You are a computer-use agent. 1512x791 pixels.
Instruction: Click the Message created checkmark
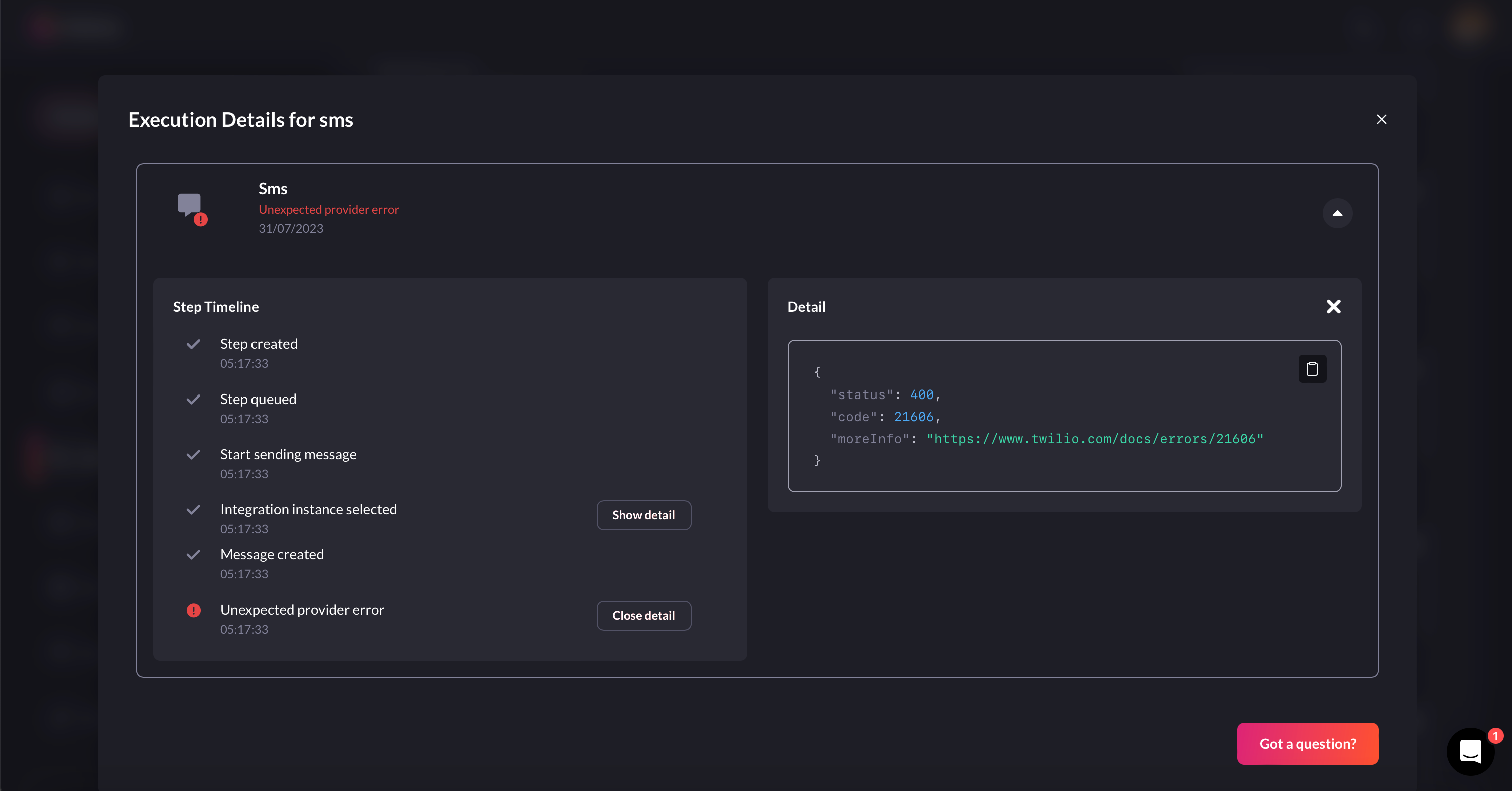tap(194, 555)
